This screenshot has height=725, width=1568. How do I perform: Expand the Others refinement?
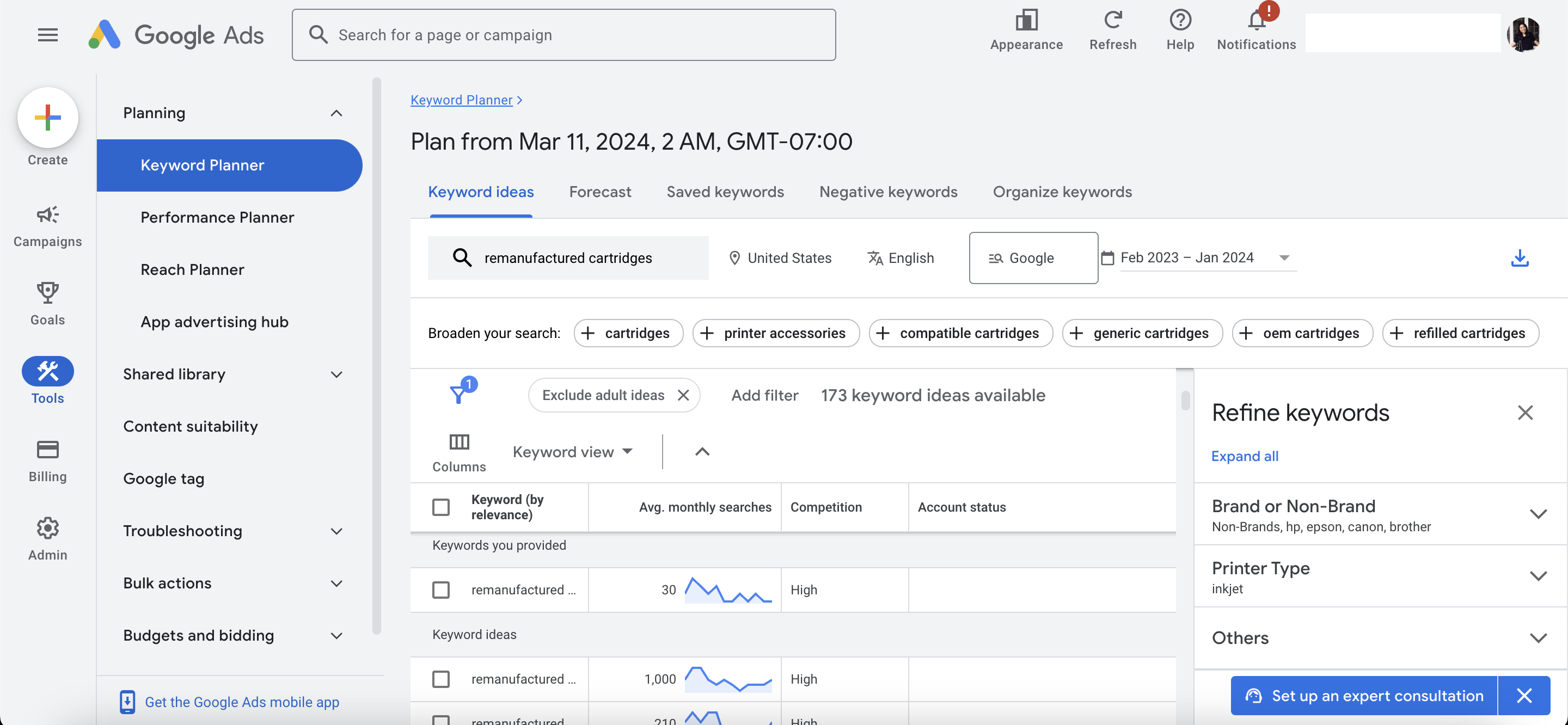tap(1538, 638)
